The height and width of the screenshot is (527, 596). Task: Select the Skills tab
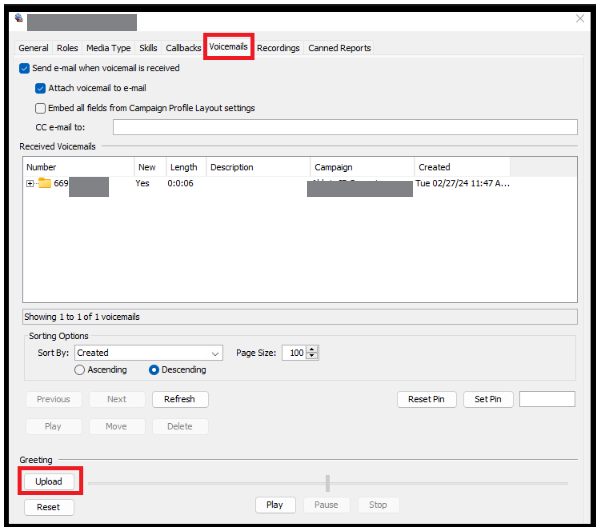tap(148, 48)
